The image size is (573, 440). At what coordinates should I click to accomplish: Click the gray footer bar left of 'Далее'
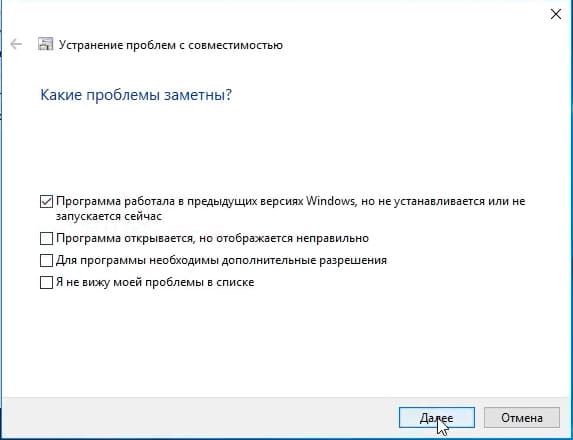[199, 417]
